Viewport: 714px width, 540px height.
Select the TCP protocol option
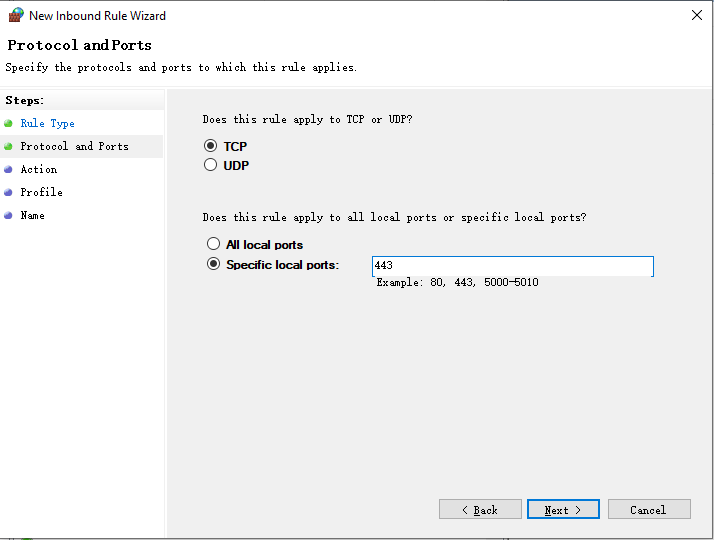point(211,146)
